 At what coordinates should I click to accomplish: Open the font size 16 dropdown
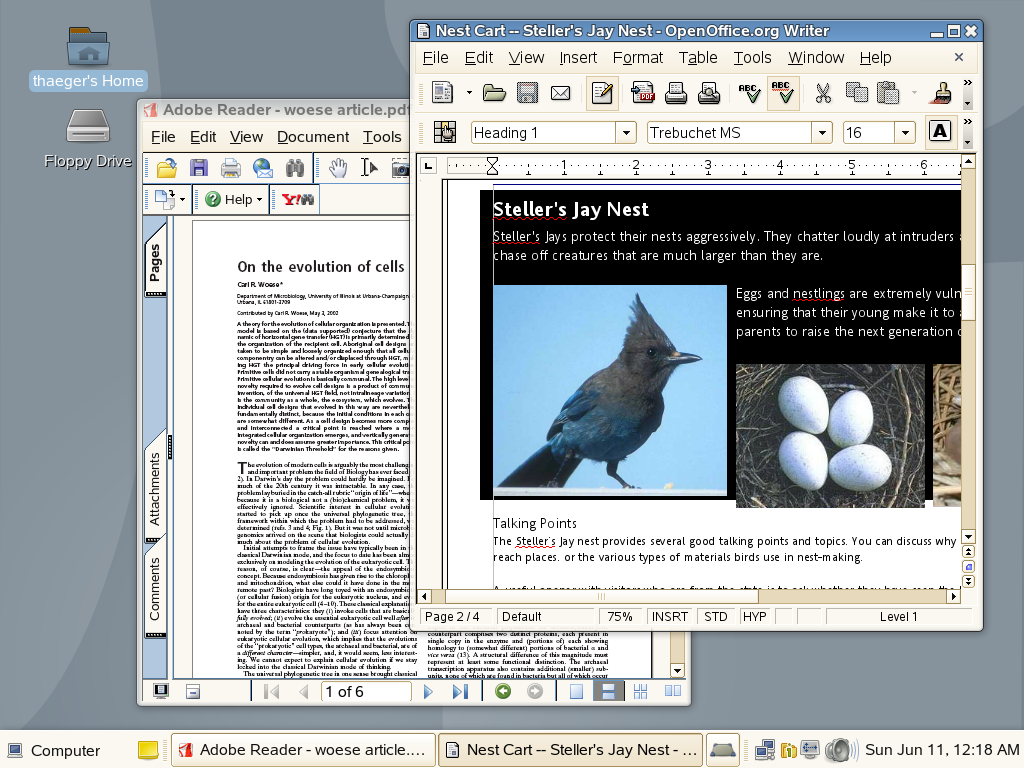[x=905, y=133]
